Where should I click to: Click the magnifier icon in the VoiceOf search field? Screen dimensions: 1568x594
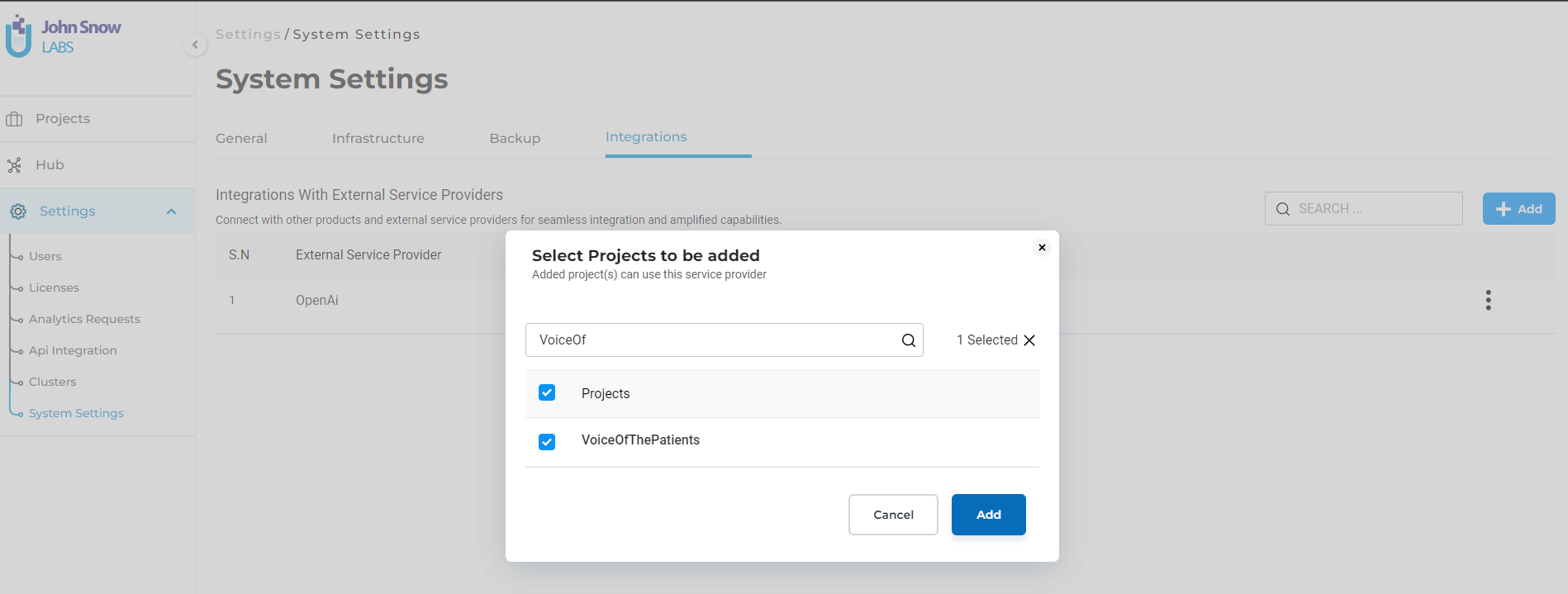point(908,340)
